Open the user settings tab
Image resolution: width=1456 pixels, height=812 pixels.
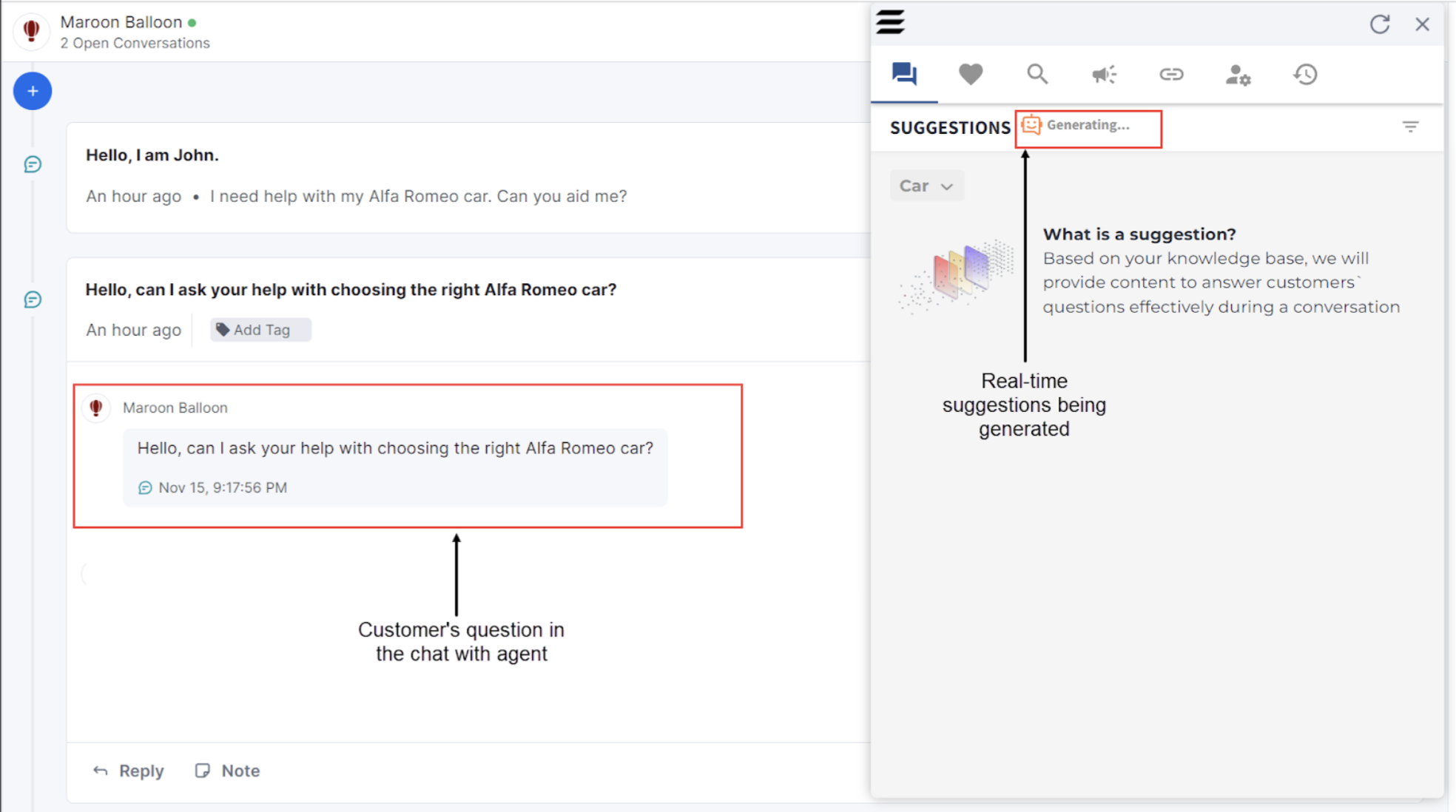(1238, 75)
